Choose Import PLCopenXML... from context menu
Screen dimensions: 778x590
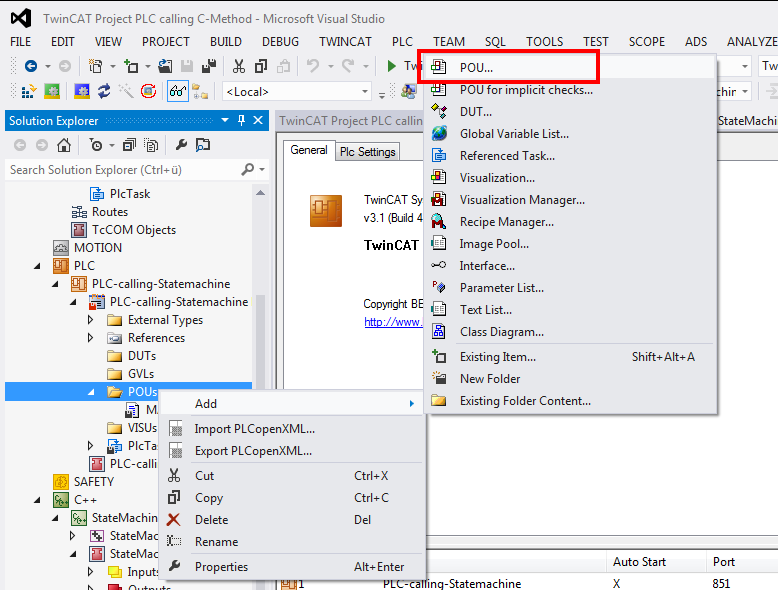click(x=293, y=429)
